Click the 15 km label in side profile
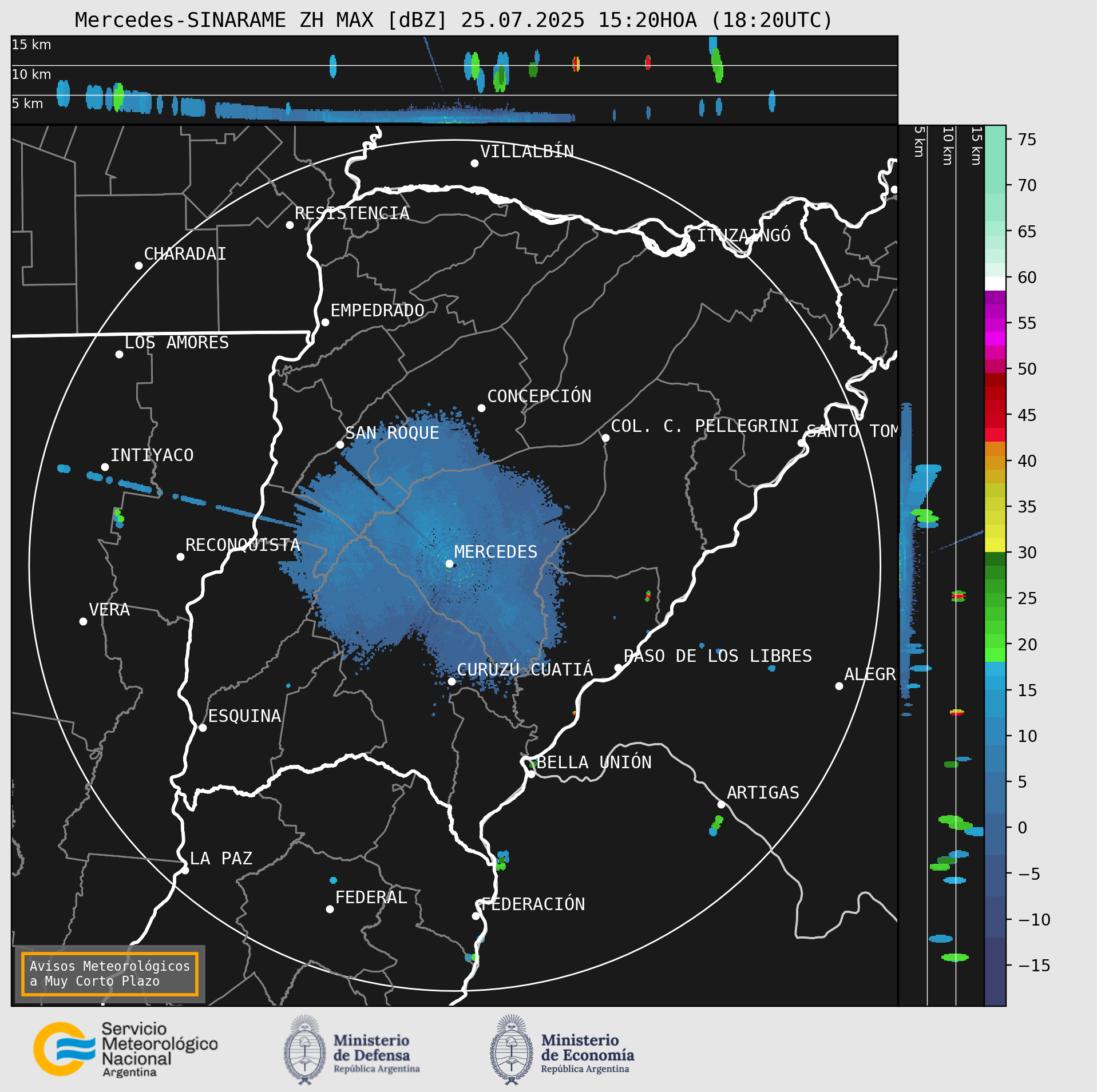The width and height of the screenshot is (1097, 1092). tap(976, 146)
